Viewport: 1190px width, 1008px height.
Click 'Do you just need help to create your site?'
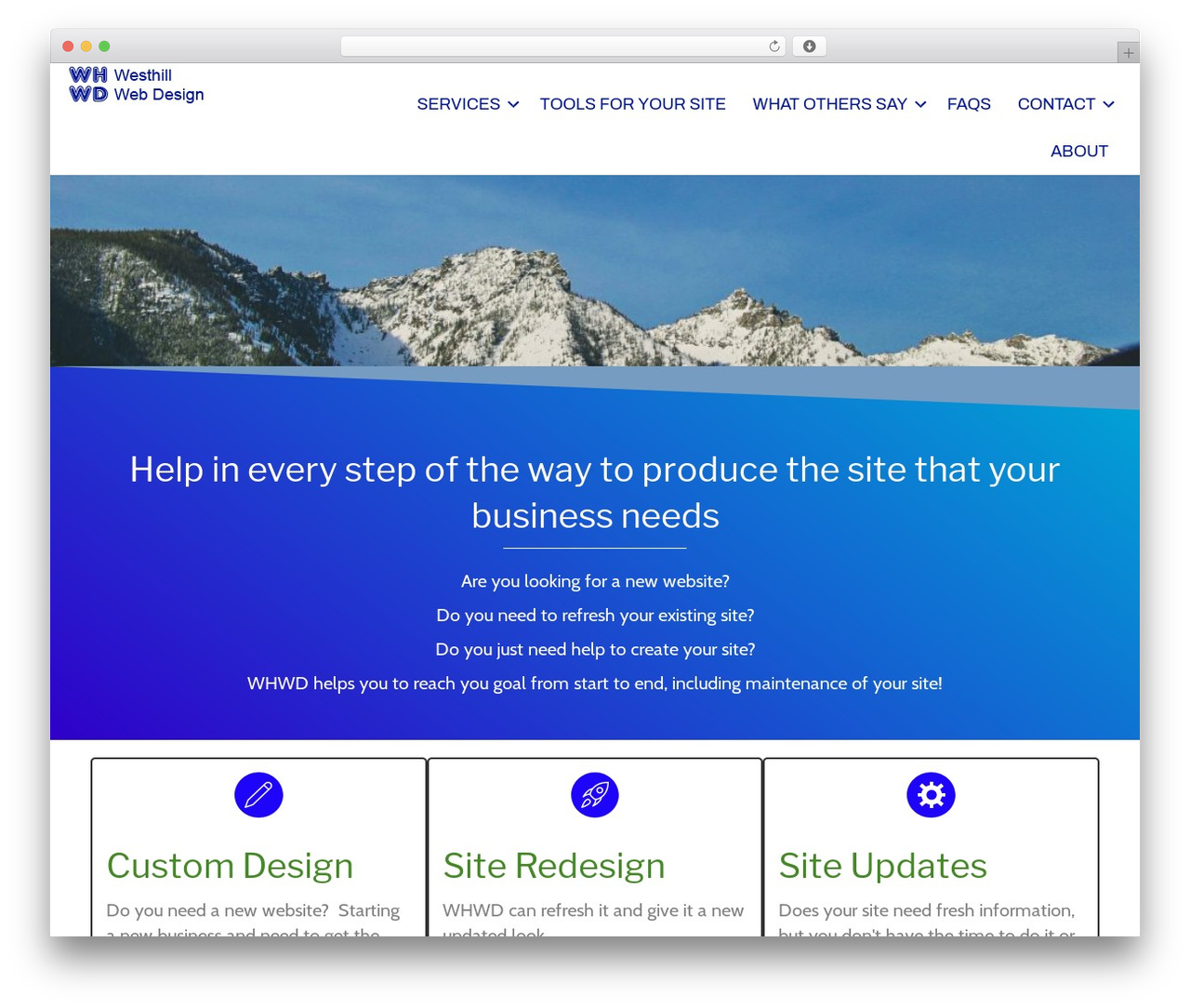point(595,649)
